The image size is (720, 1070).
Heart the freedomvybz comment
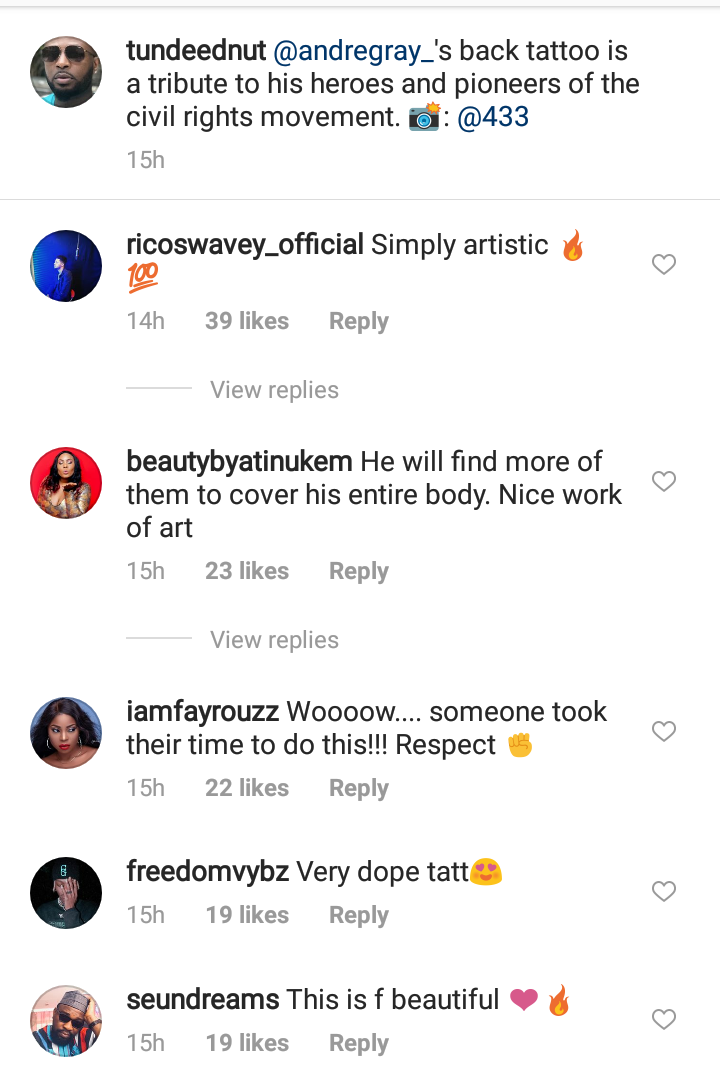point(664,891)
